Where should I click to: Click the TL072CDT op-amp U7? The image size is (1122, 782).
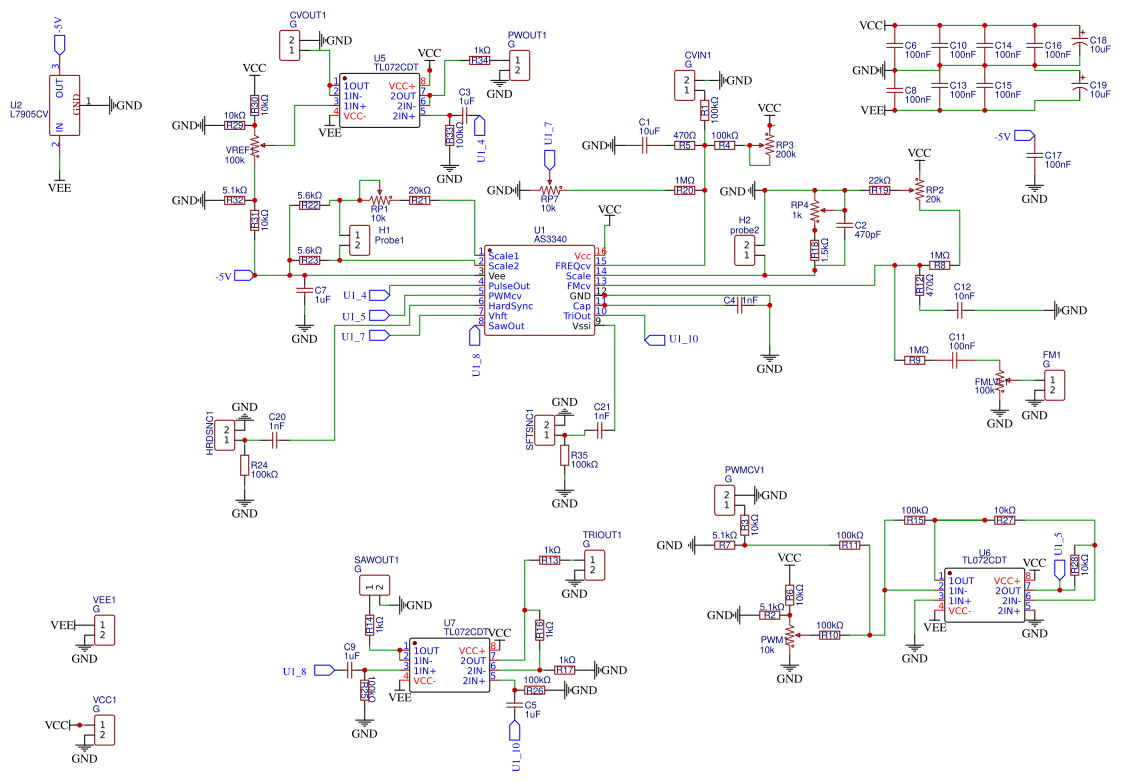[x=450, y=665]
